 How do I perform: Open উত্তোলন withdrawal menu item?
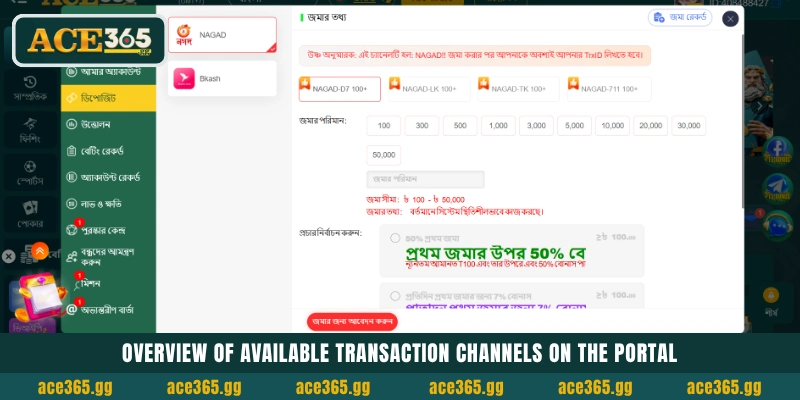click(x=108, y=124)
